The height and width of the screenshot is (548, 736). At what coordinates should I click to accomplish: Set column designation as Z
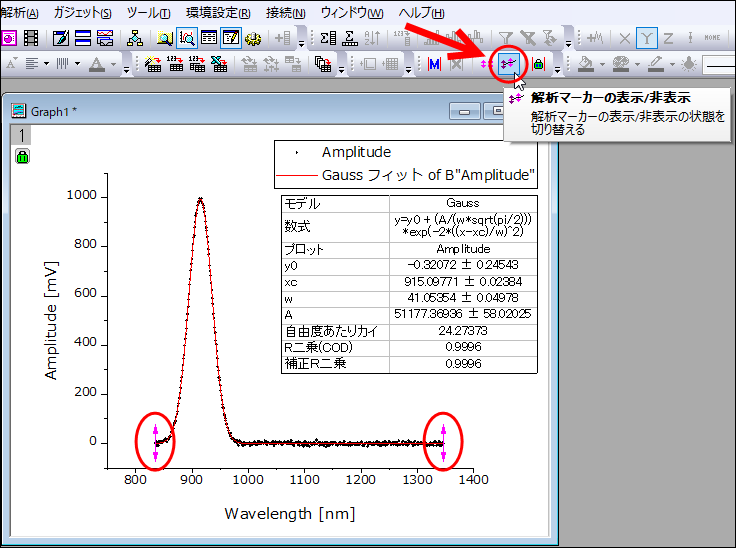(x=668, y=38)
